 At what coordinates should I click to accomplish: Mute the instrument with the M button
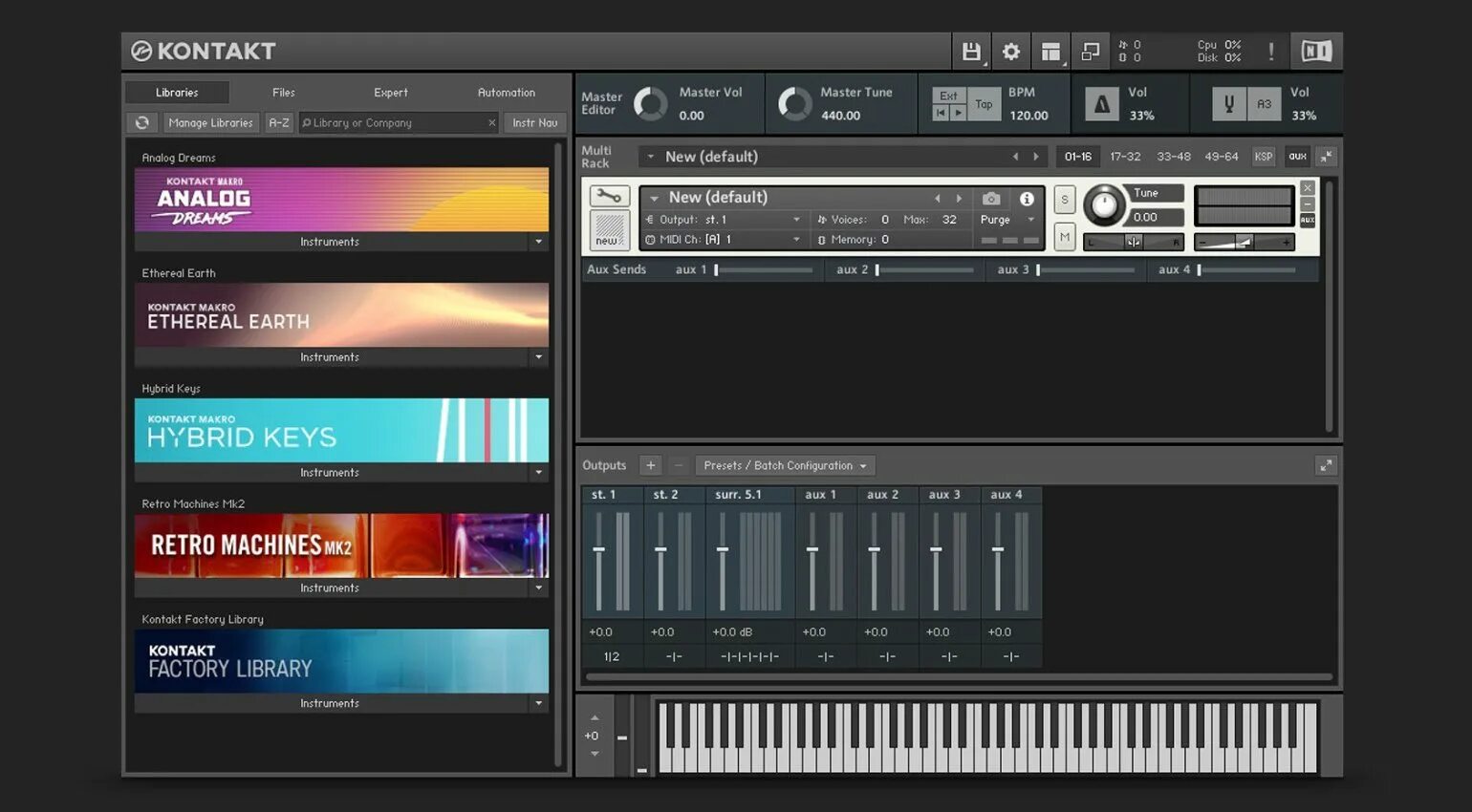1065,237
